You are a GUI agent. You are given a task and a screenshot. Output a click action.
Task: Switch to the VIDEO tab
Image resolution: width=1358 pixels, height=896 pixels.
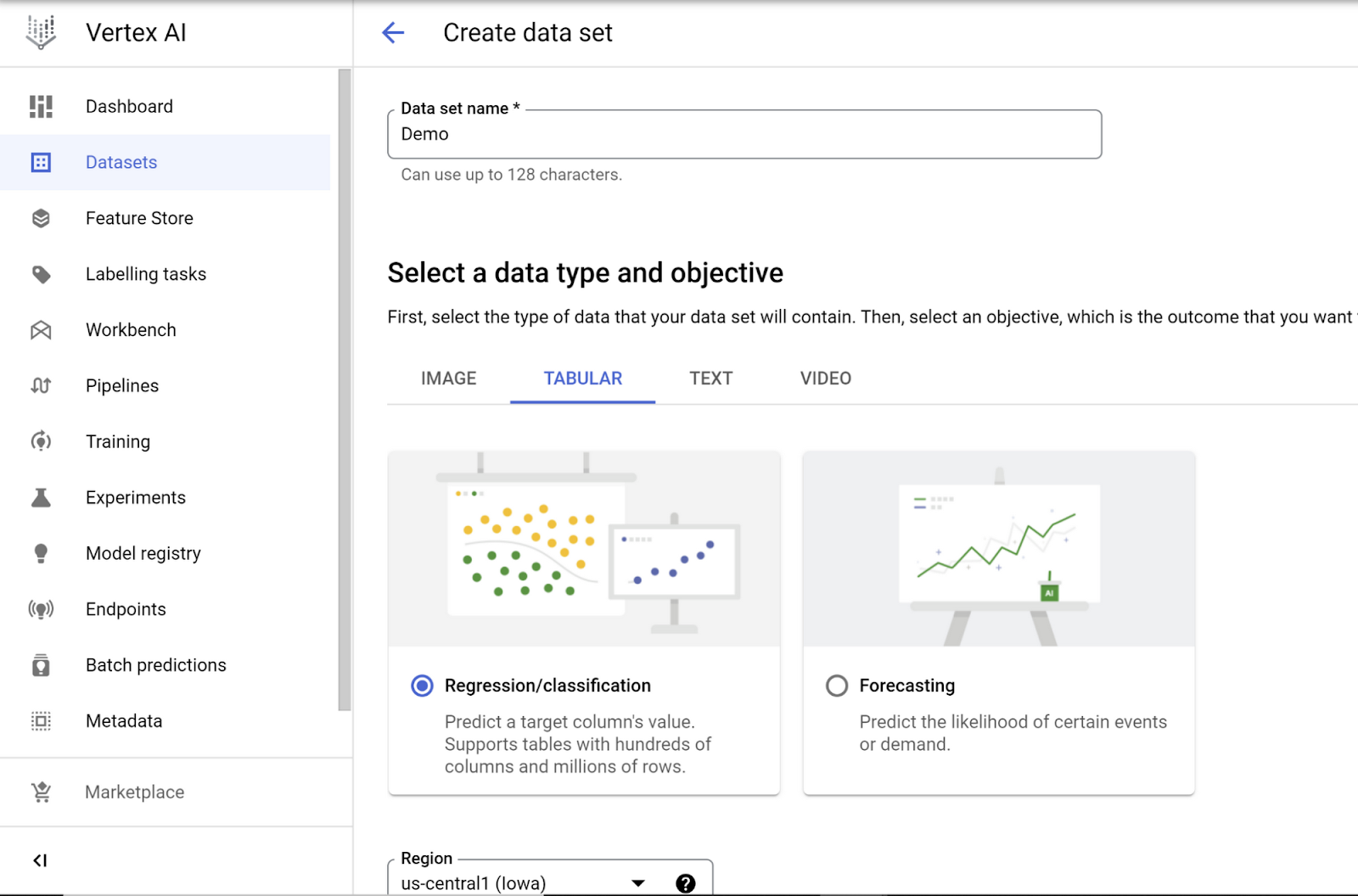pyautogui.click(x=825, y=378)
